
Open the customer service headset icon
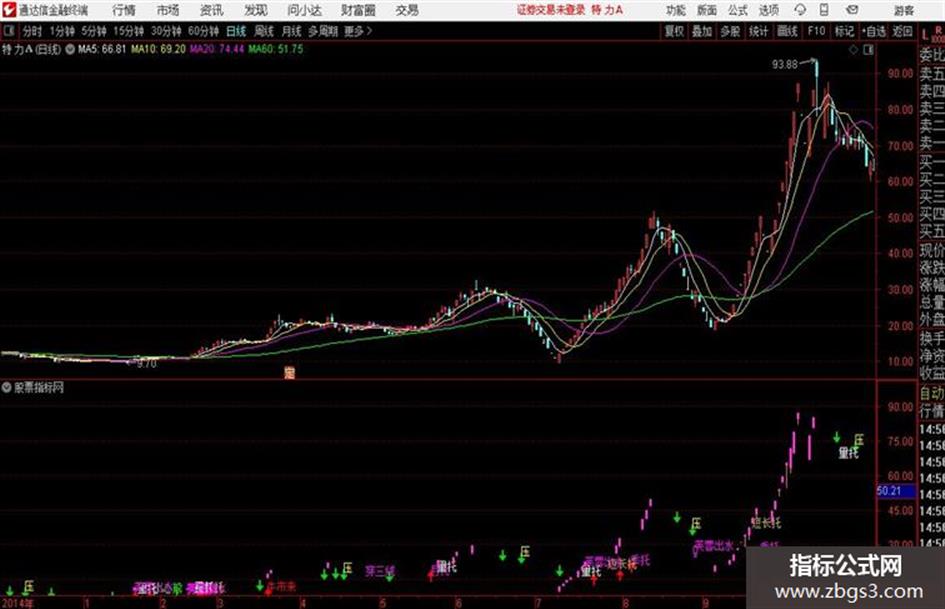[800, 10]
